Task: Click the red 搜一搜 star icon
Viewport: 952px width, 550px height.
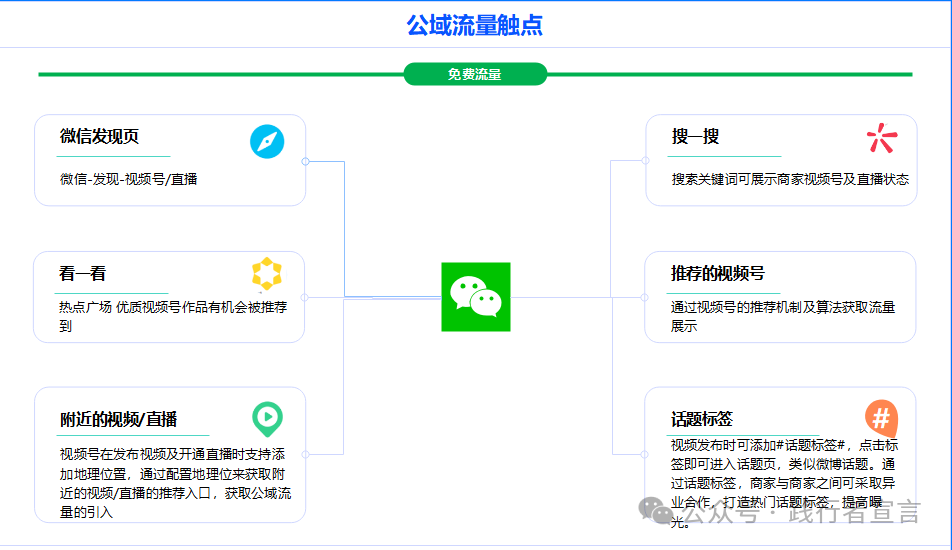Action: (882, 138)
